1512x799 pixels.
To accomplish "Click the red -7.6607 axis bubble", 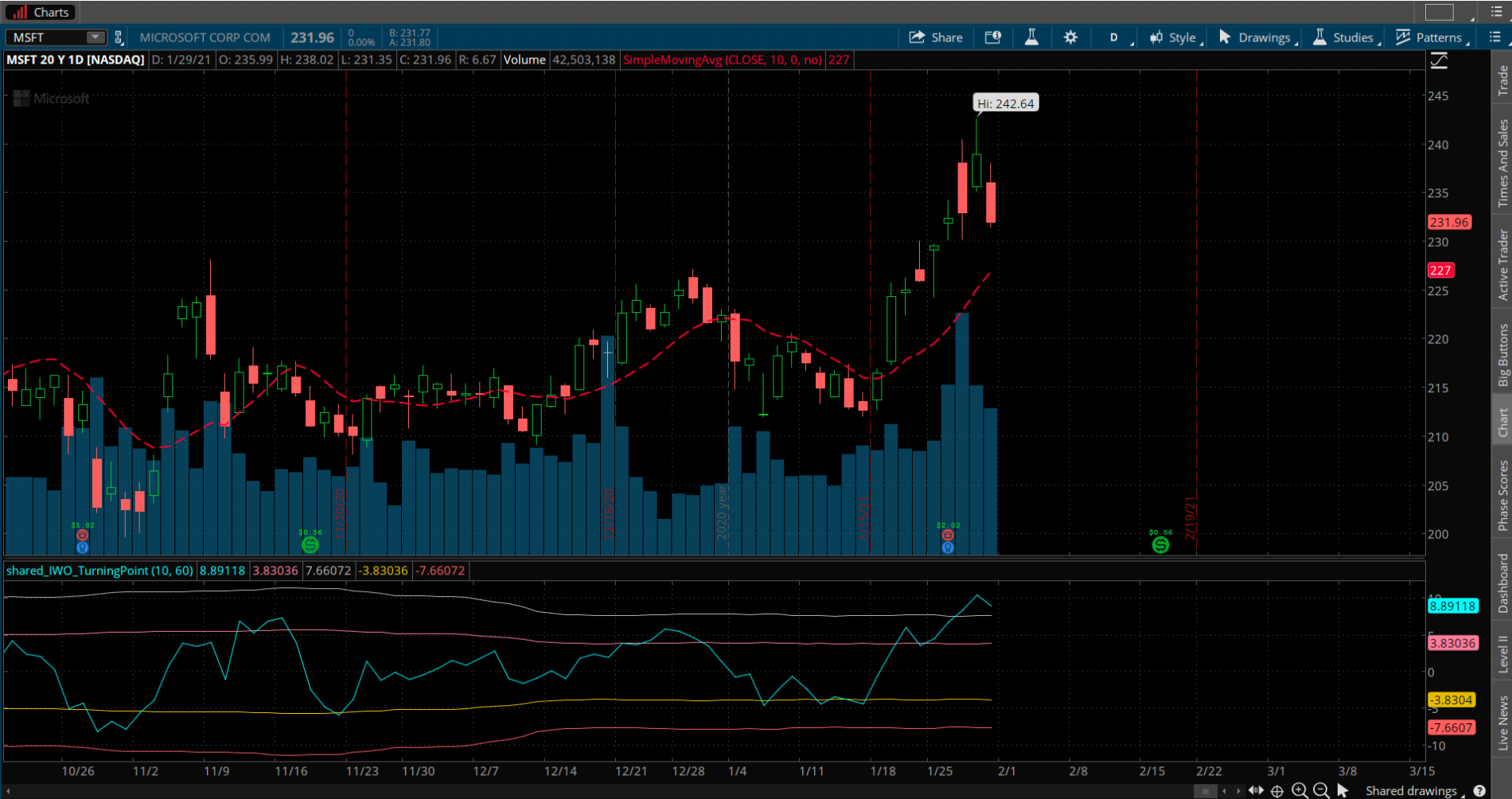I will (x=1452, y=727).
